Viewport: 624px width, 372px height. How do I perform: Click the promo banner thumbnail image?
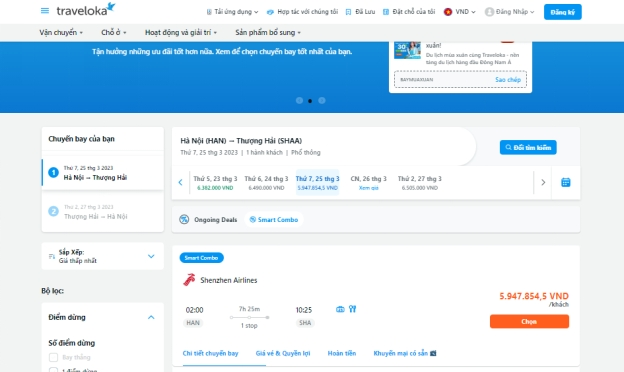407,51
